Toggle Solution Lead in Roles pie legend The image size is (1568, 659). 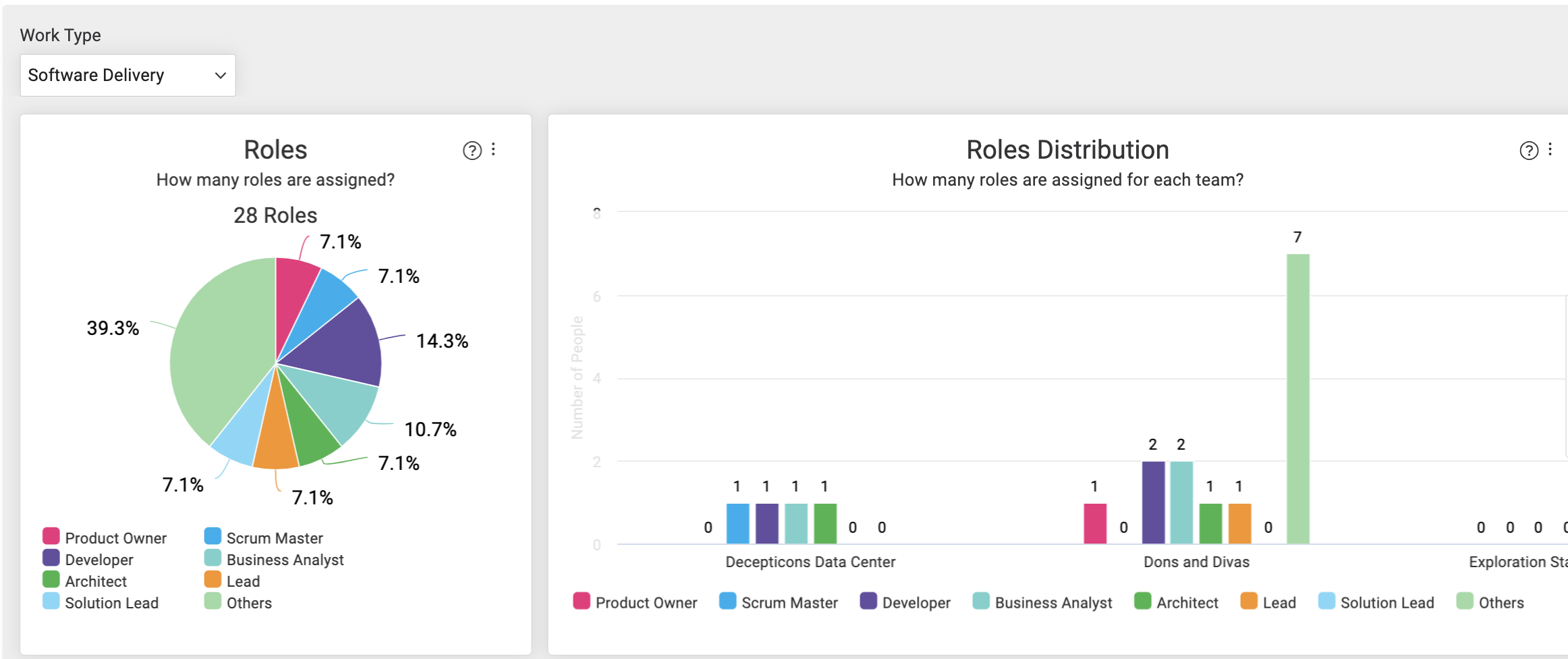tap(101, 602)
